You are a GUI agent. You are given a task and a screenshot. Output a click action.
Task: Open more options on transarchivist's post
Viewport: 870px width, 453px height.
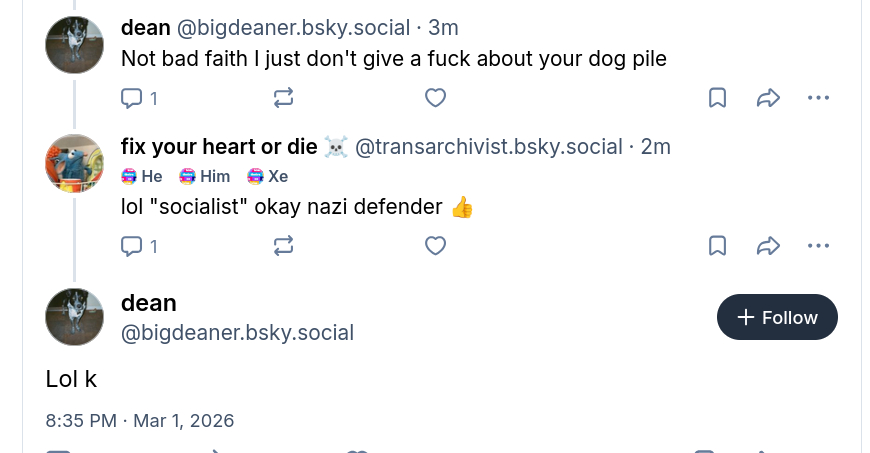tap(818, 246)
